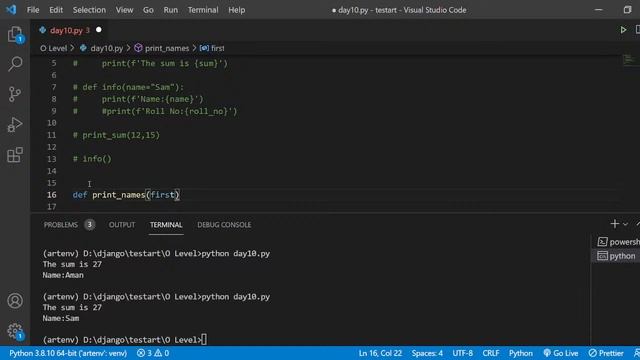Open the Selection menu

coord(89,10)
